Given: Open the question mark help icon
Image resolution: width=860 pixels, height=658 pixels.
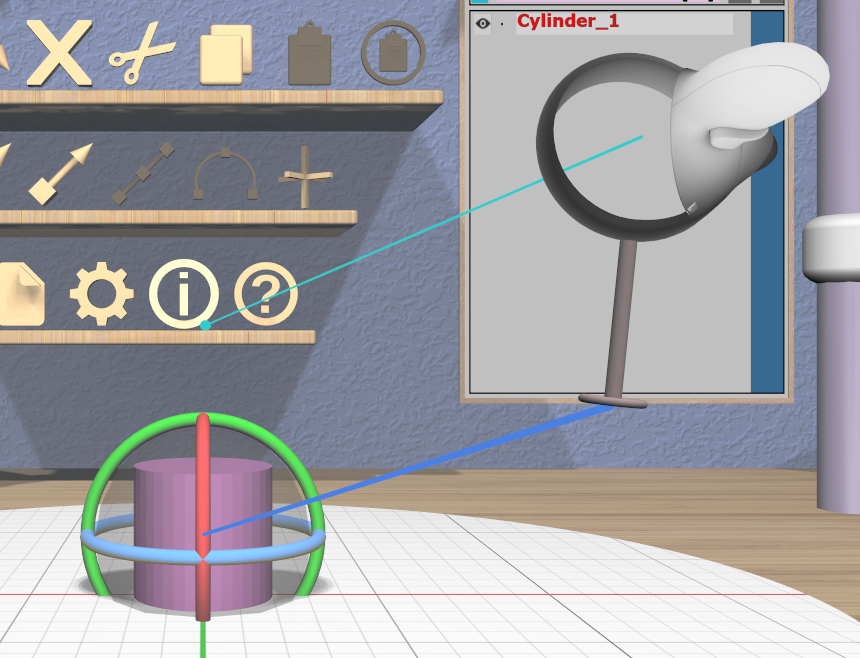Looking at the screenshot, I should pos(265,295).
